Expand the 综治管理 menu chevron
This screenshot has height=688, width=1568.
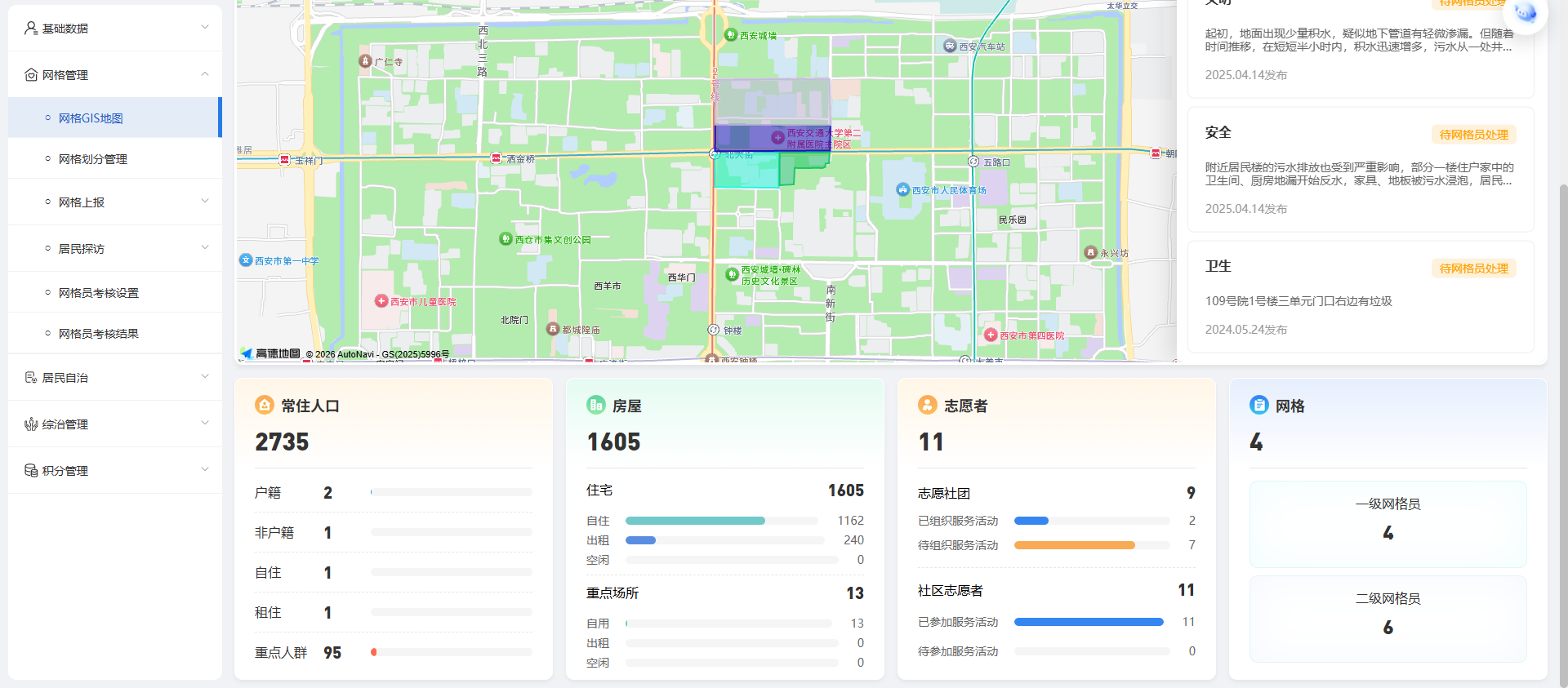point(205,423)
